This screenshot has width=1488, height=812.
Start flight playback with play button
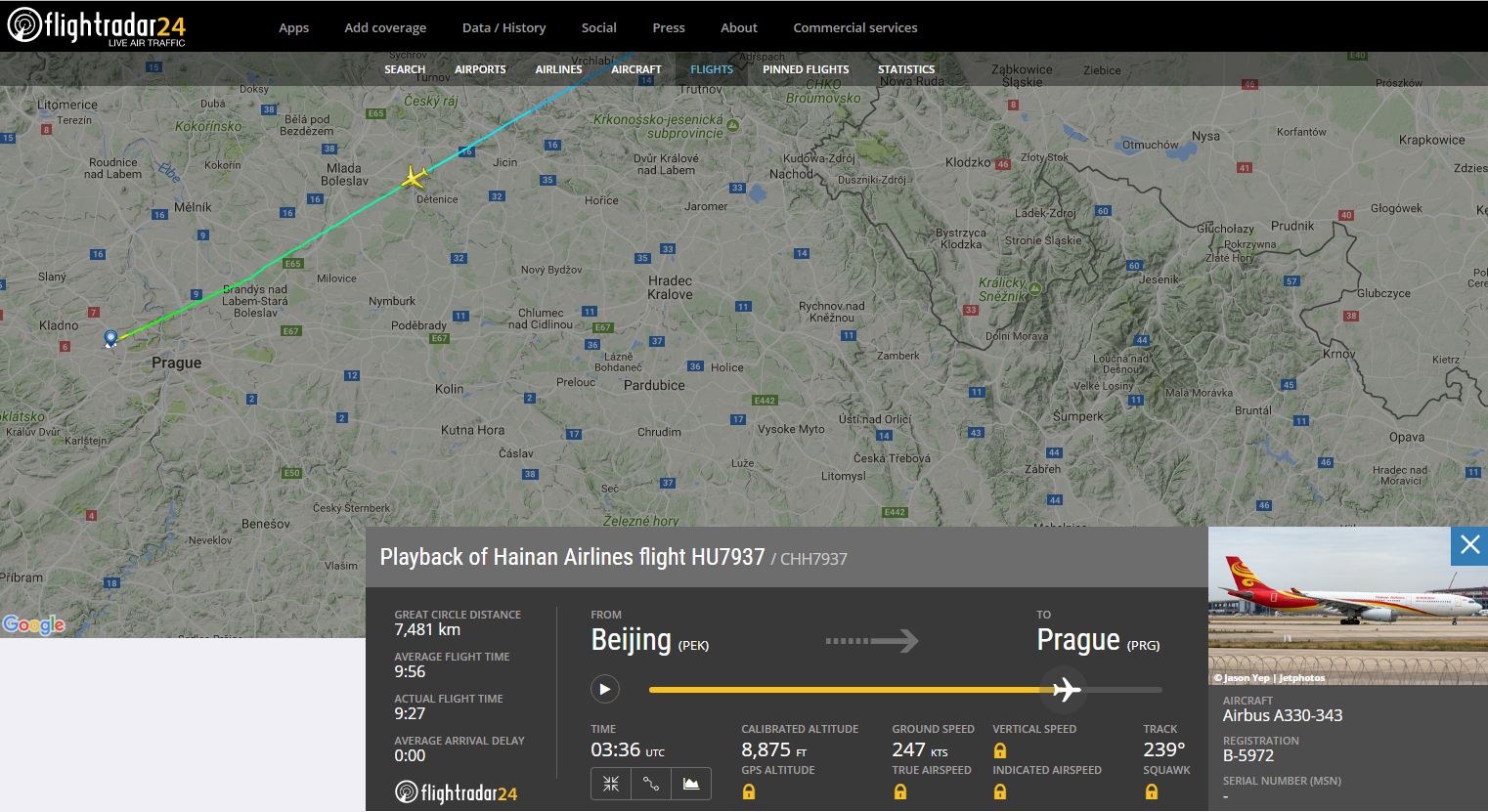(x=605, y=689)
